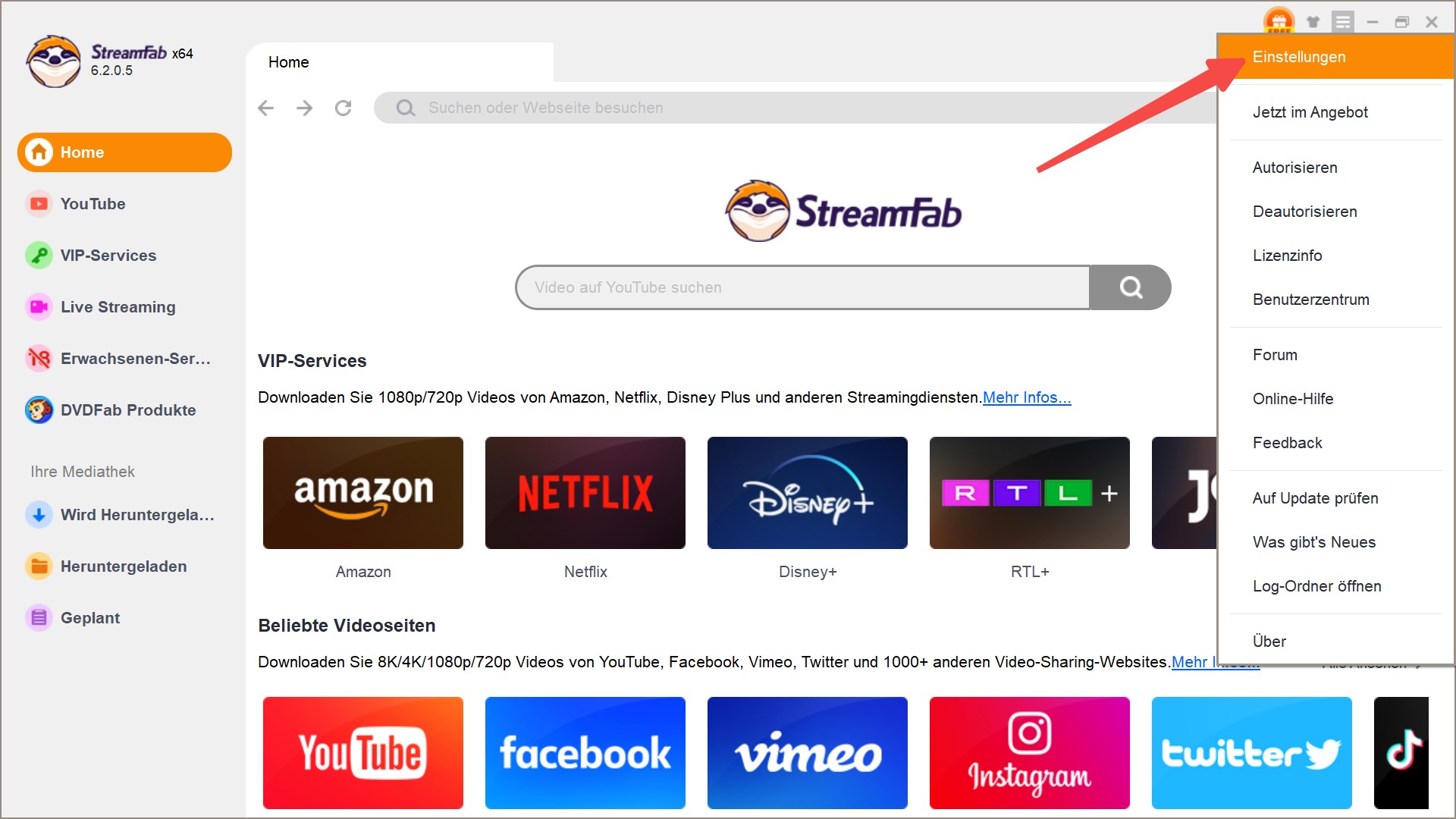Screen dimensions: 1456x819
Task: Open the TikTok video site tile
Action: tap(1401, 753)
